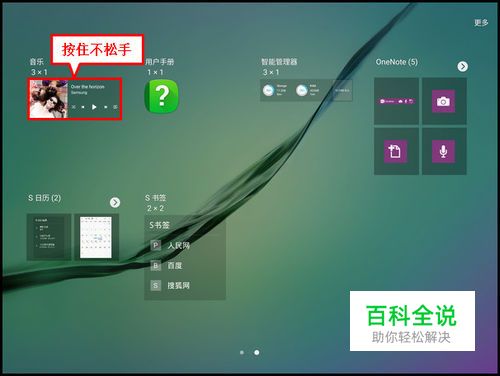Click the S 日历 (2) group label
The width and height of the screenshot is (500, 376).
tap(44, 198)
